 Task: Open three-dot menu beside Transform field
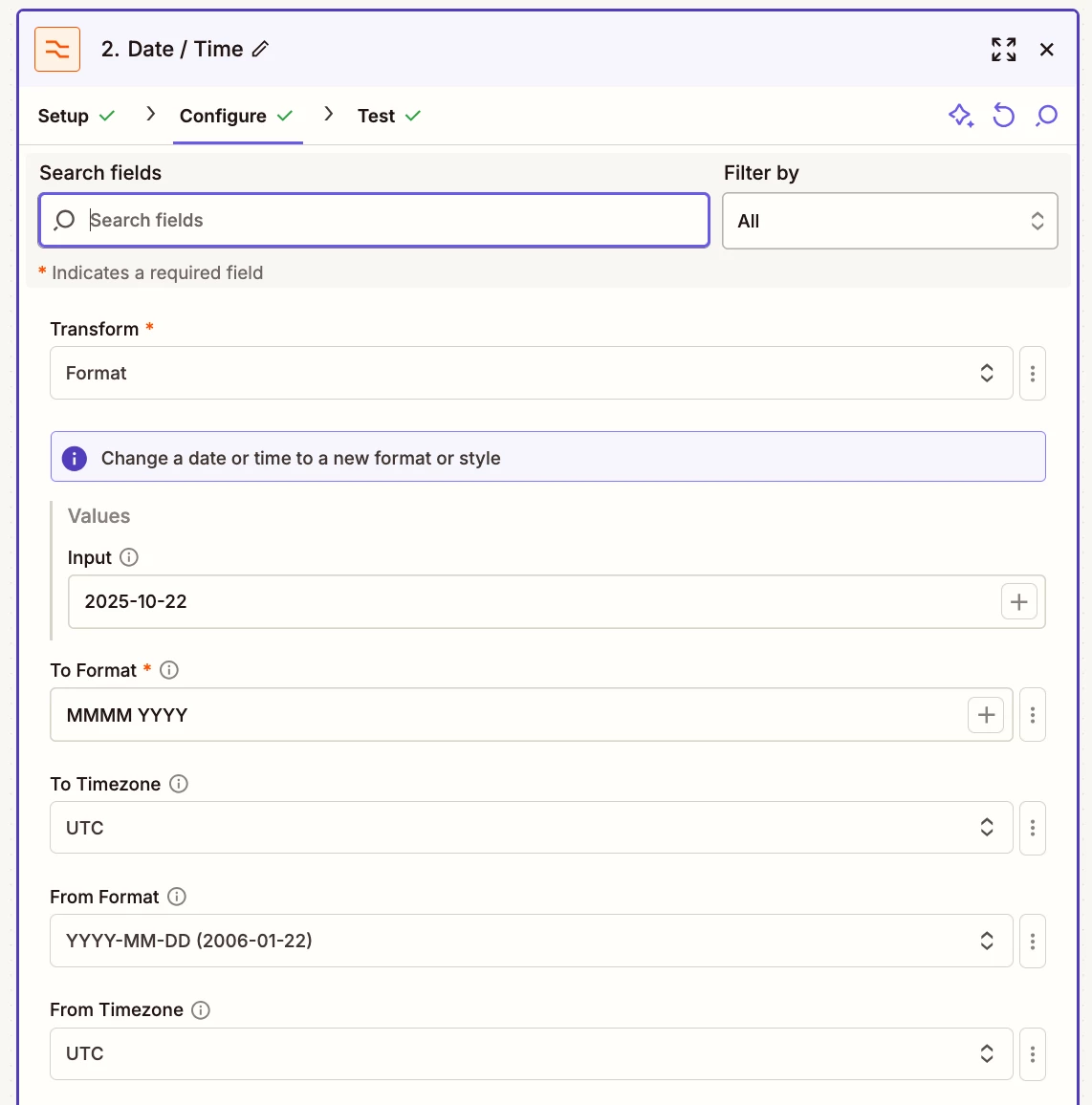(1033, 373)
